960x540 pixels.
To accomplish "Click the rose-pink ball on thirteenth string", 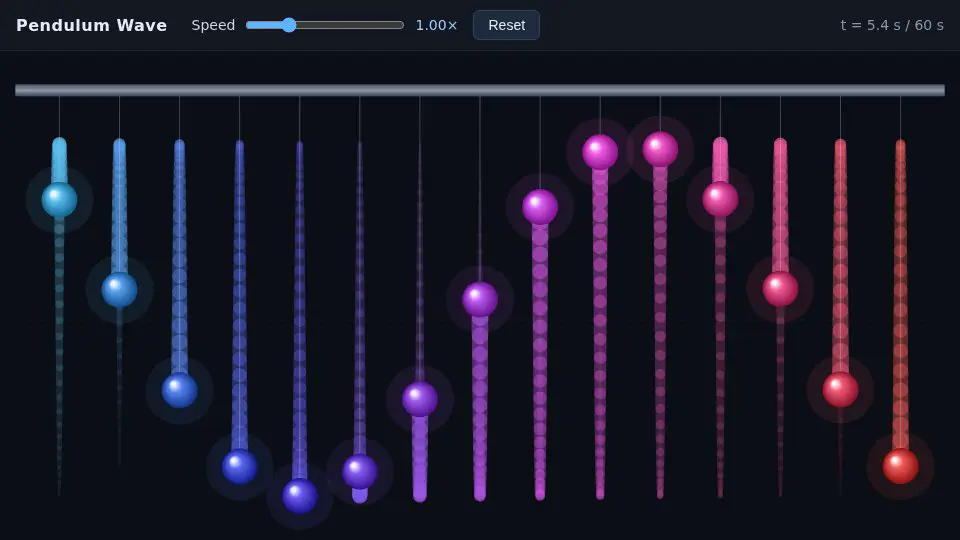I will point(780,289).
